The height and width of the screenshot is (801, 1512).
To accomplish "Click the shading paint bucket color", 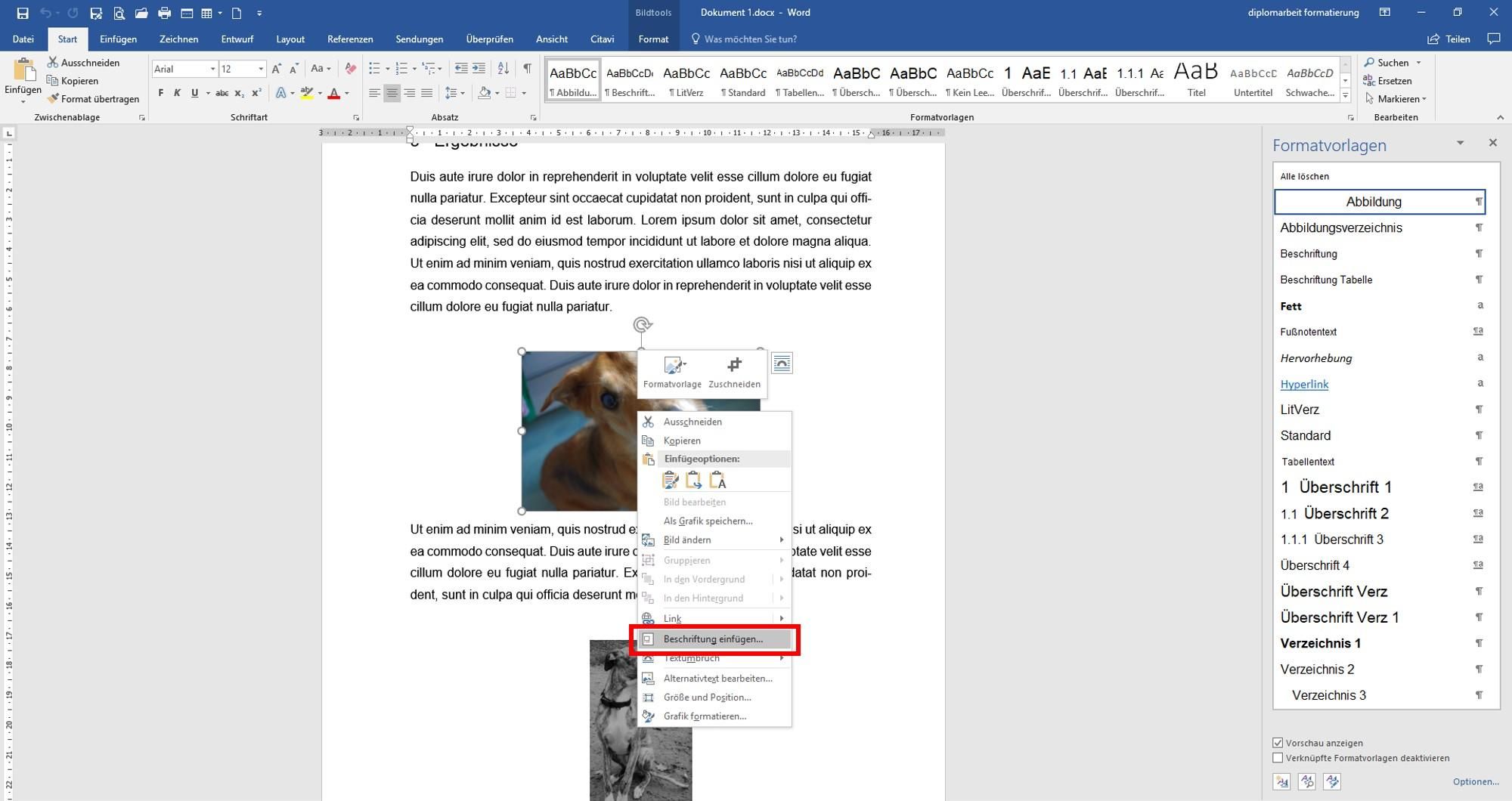I will click(x=485, y=93).
